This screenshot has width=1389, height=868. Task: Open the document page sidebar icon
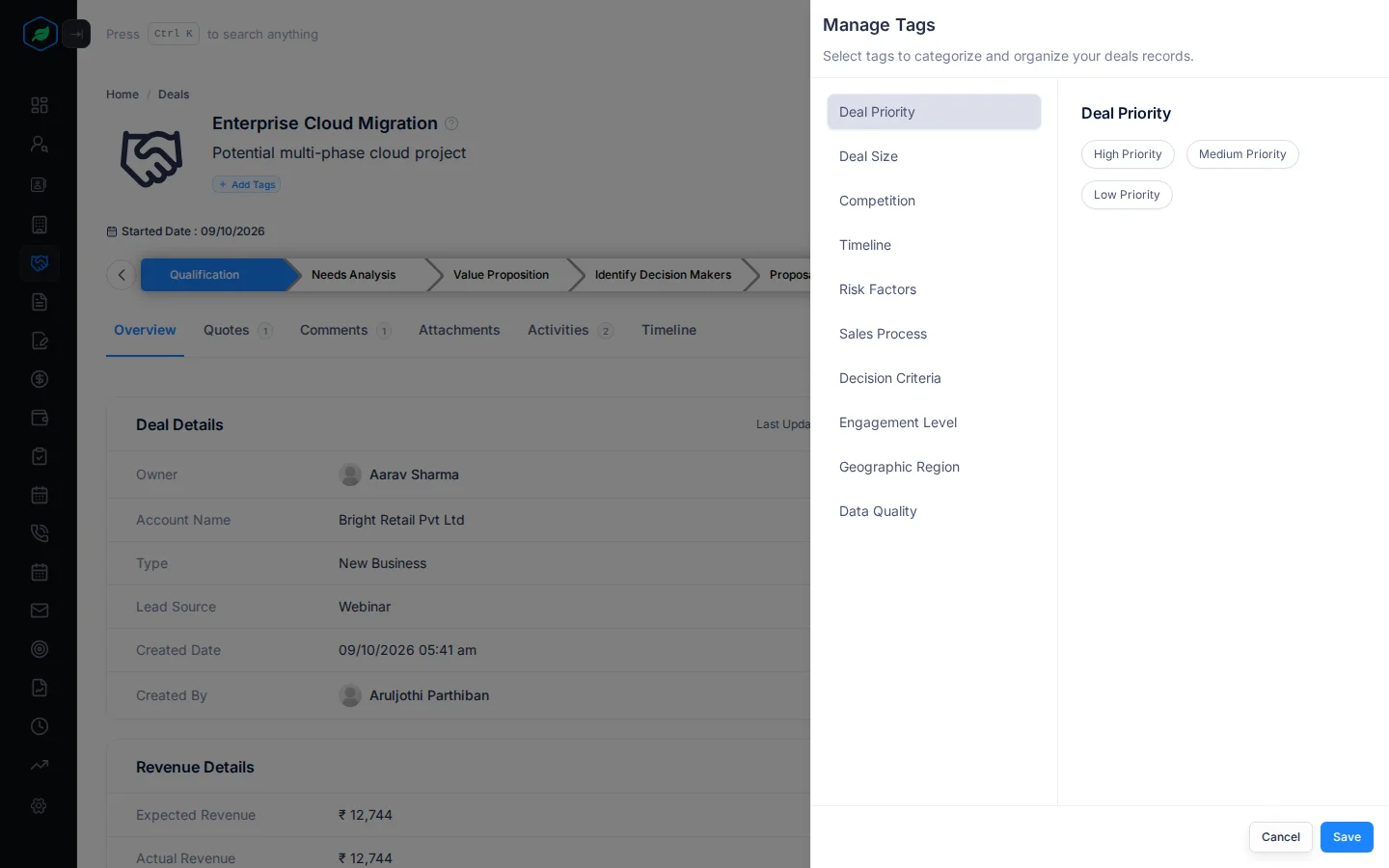(40, 302)
